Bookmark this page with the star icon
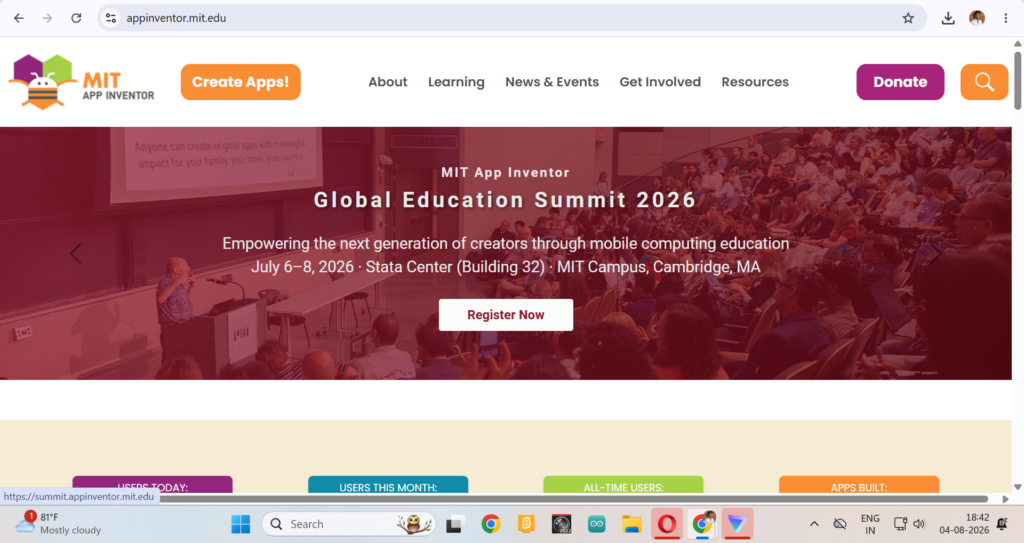 tap(908, 18)
